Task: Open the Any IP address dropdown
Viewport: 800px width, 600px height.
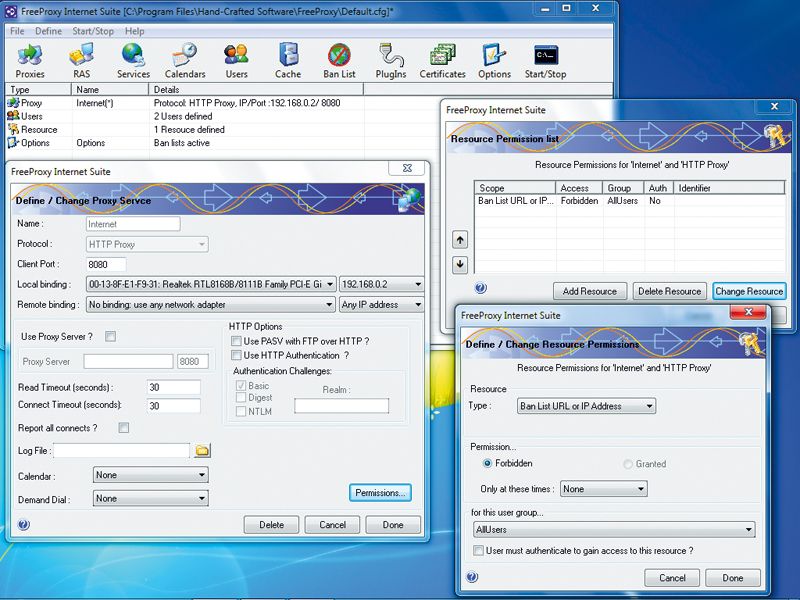Action: 382,305
